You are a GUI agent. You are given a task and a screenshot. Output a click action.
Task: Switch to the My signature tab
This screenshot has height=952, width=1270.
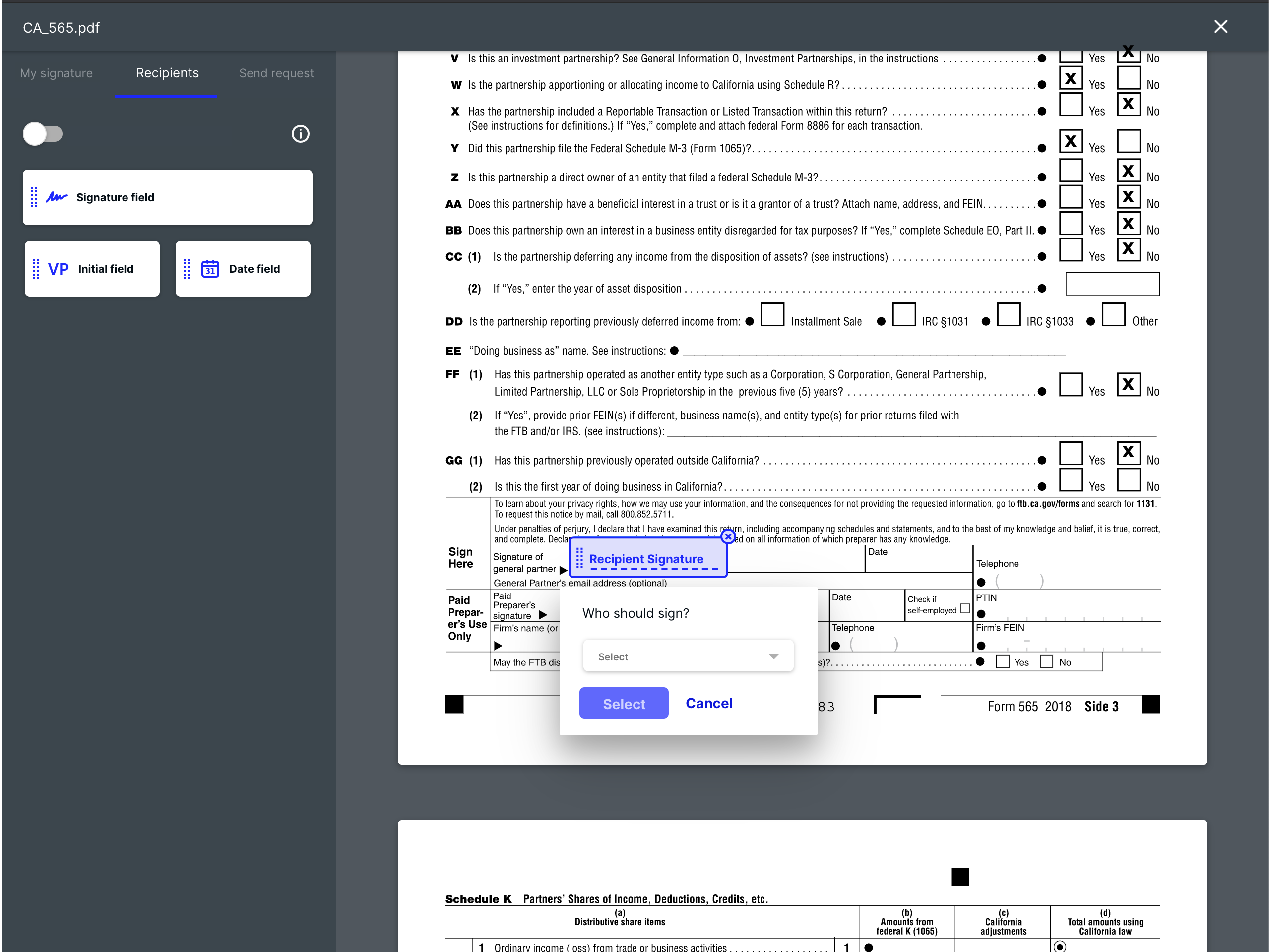tap(56, 73)
